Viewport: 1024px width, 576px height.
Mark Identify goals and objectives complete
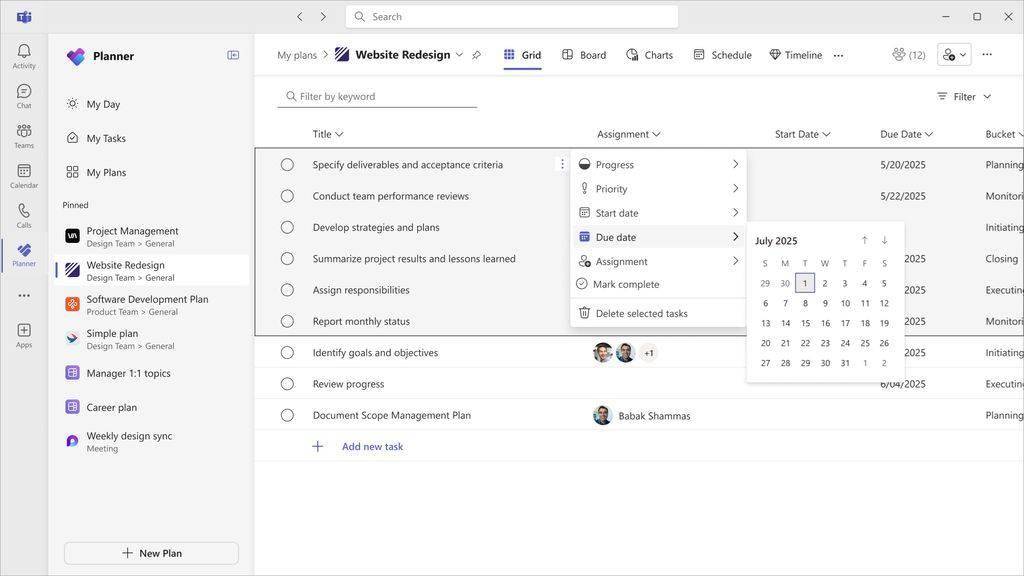(287, 353)
